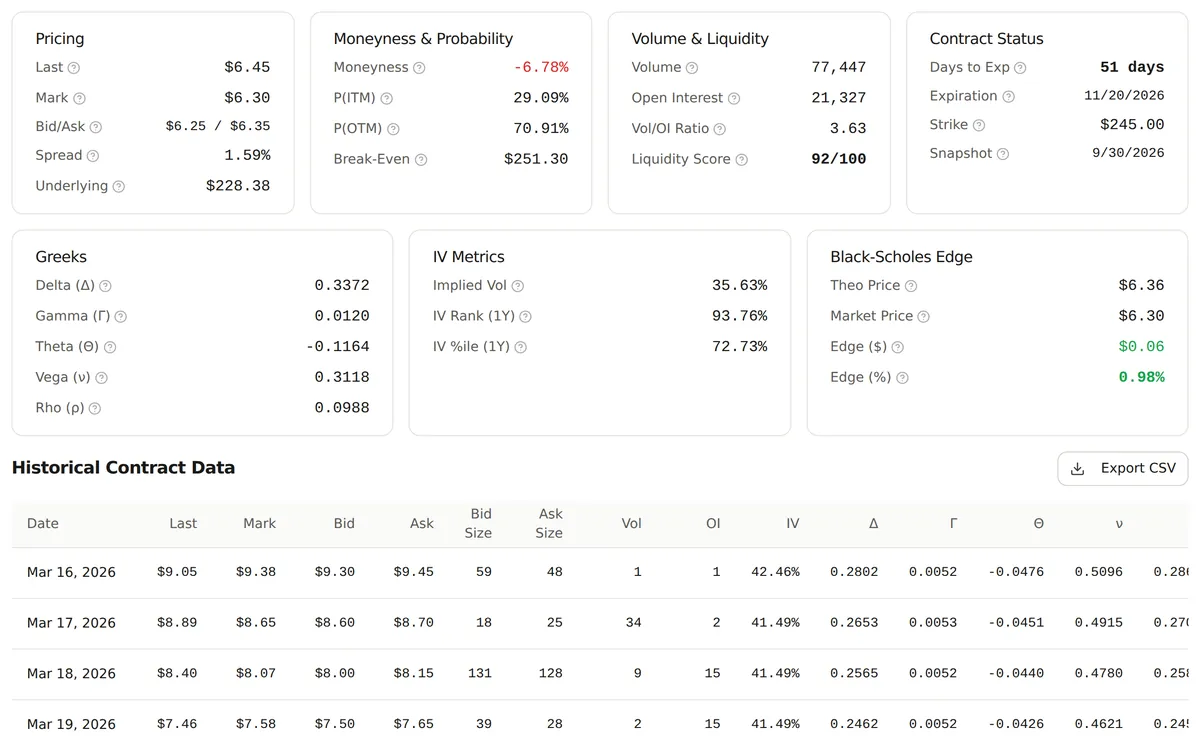The image size is (1200, 750).
Task: Sort by the Vol column header
Action: pyautogui.click(x=632, y=523)
